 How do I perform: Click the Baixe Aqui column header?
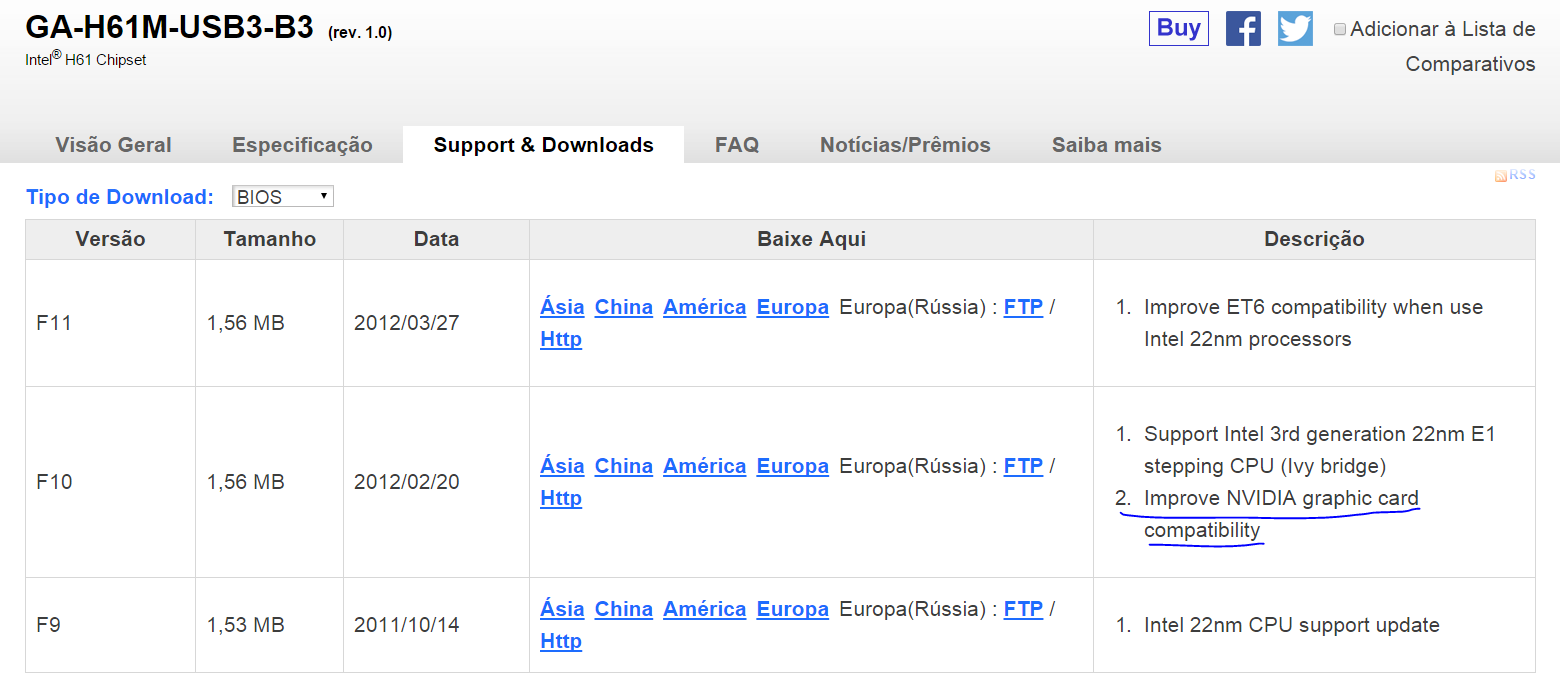811,239
